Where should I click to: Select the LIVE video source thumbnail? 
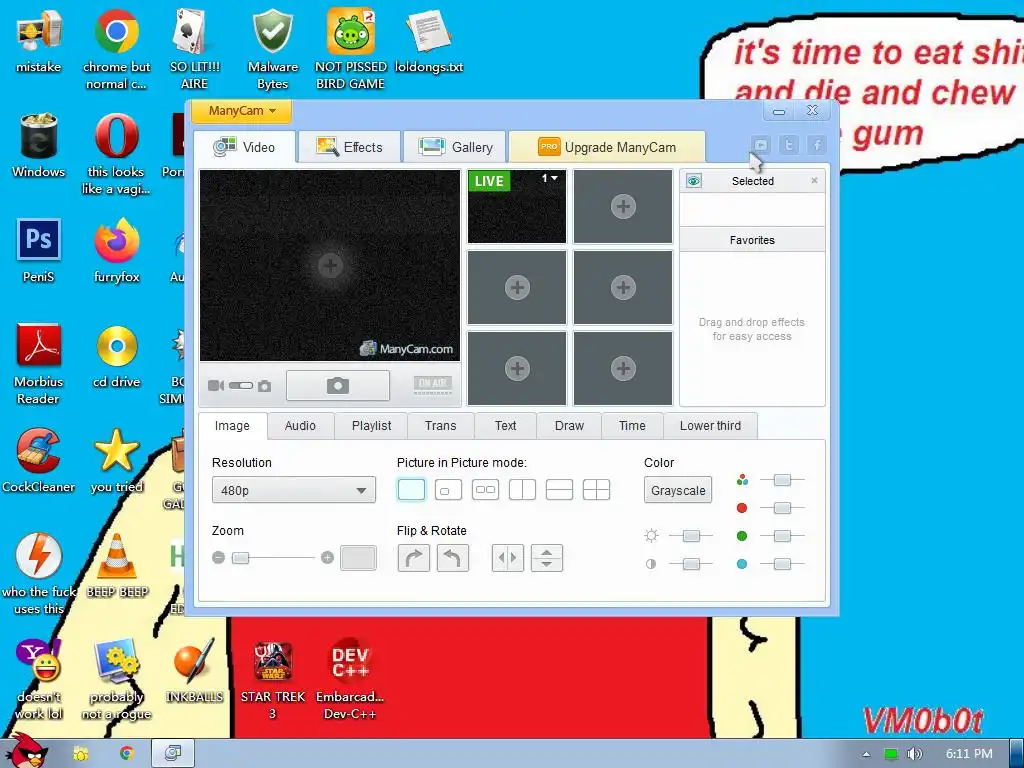(x=517, y=207)
